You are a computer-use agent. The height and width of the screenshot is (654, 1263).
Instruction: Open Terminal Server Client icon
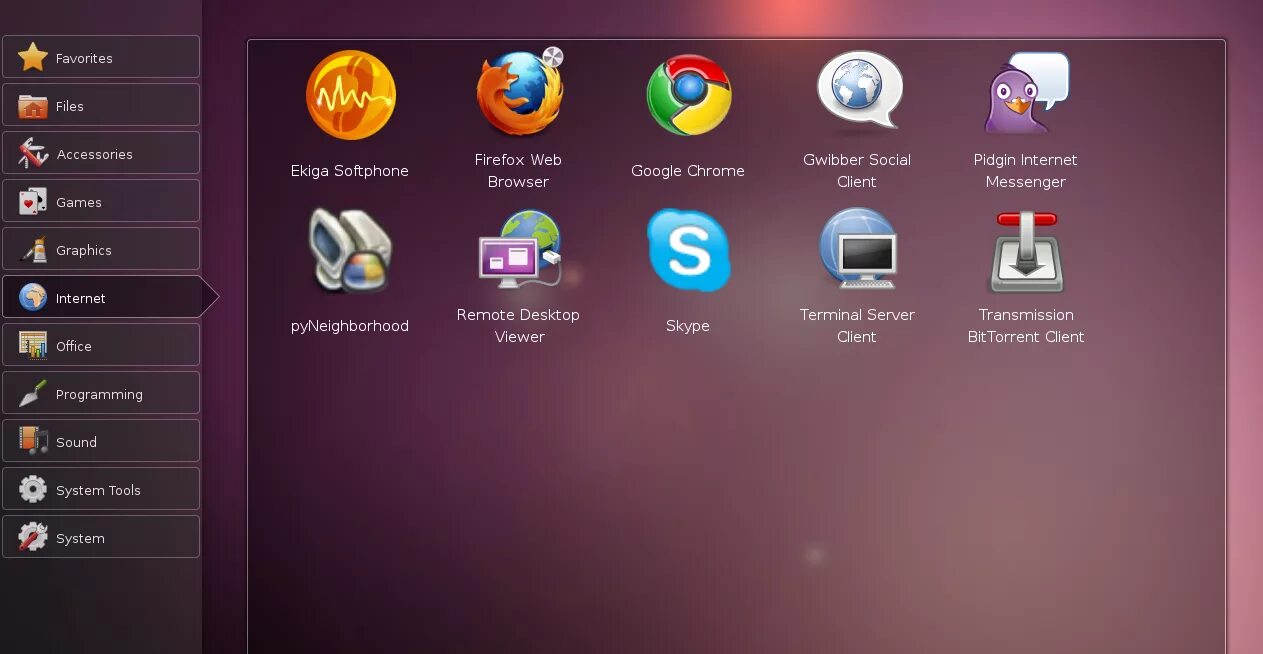coord(857,250)
